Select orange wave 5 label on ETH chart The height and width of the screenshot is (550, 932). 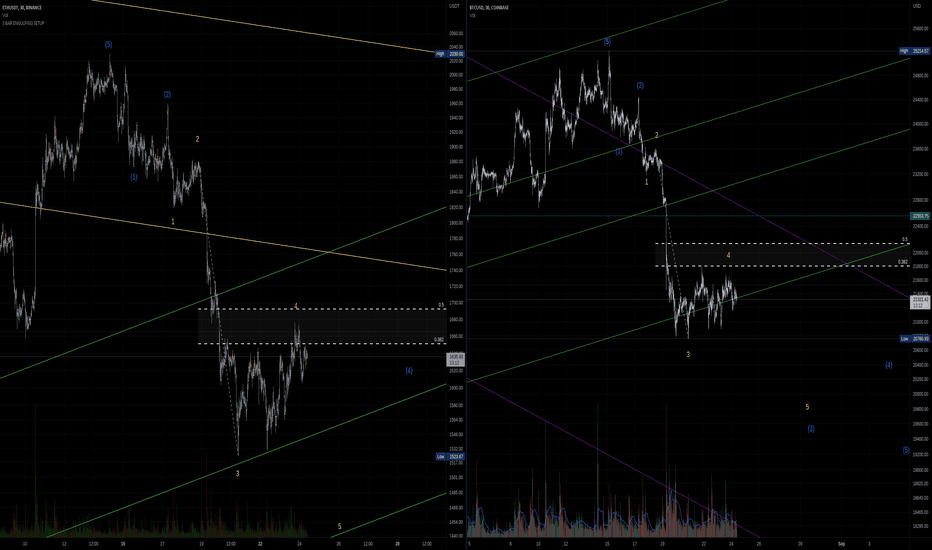tap(339, 526)
